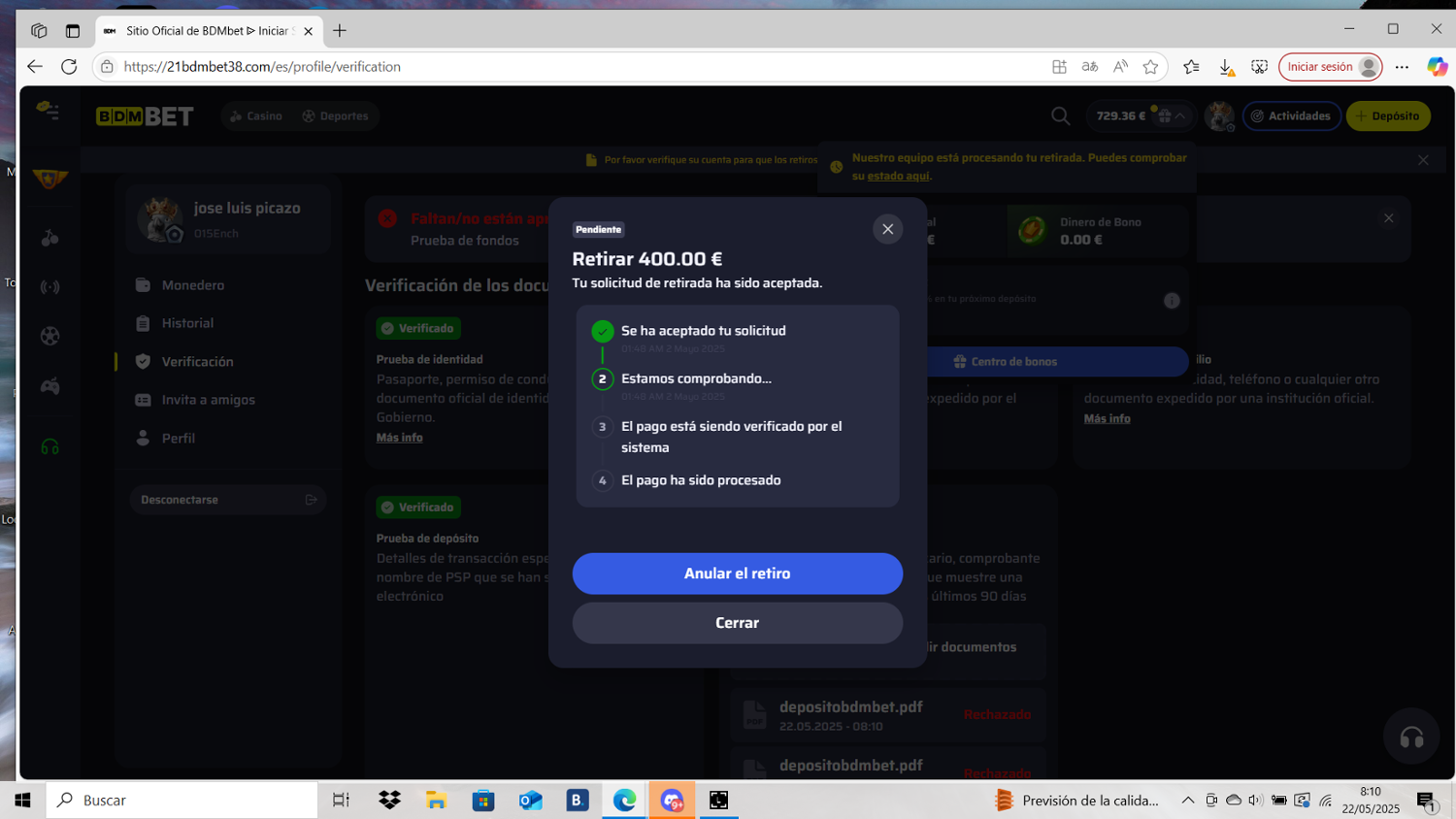Click the Desconectarse logout button
The width and height of the screenshot is (1456, 819).
pos(227,500)
